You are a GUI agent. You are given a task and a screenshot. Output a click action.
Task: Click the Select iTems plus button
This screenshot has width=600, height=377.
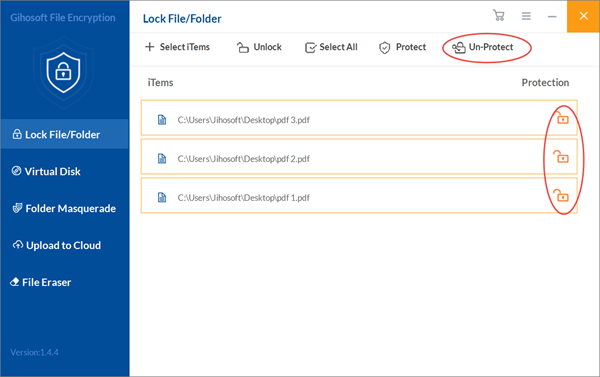point(177,47)
